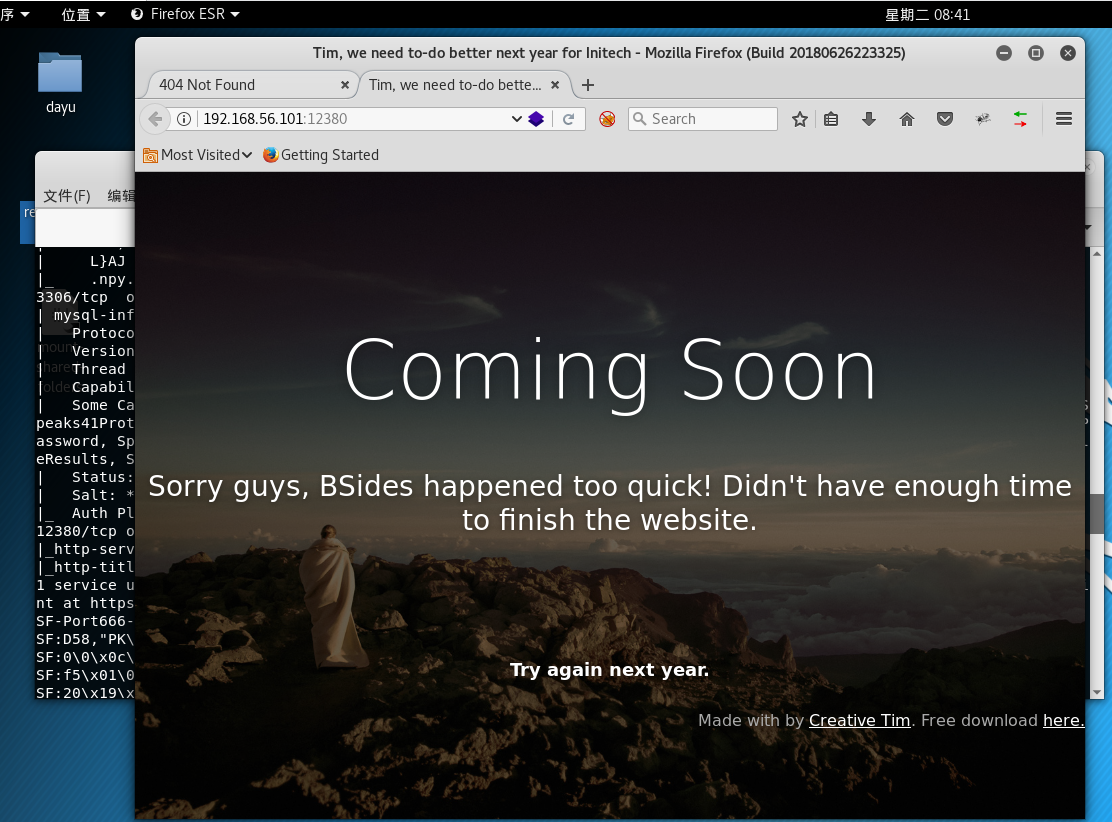Click the purple cube extension icon in the address bar
The width and height of the screenshot is (1112, 822).
point(536,119)
